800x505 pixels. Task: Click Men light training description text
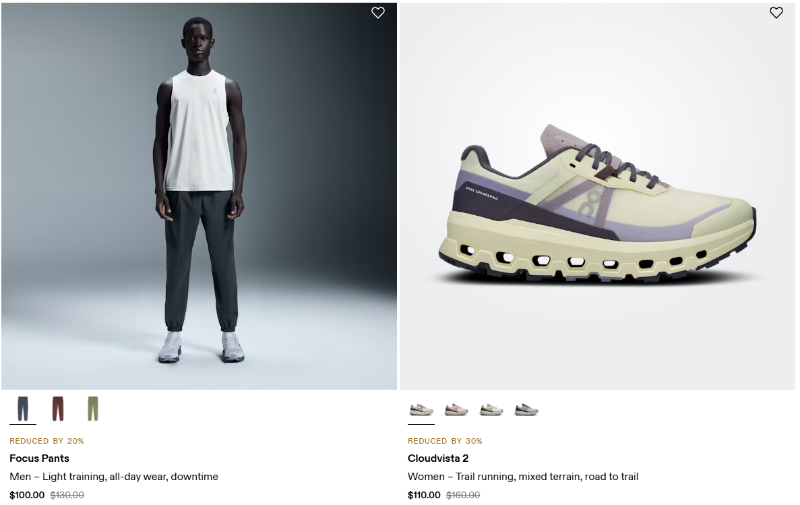(x=114, y=476)
